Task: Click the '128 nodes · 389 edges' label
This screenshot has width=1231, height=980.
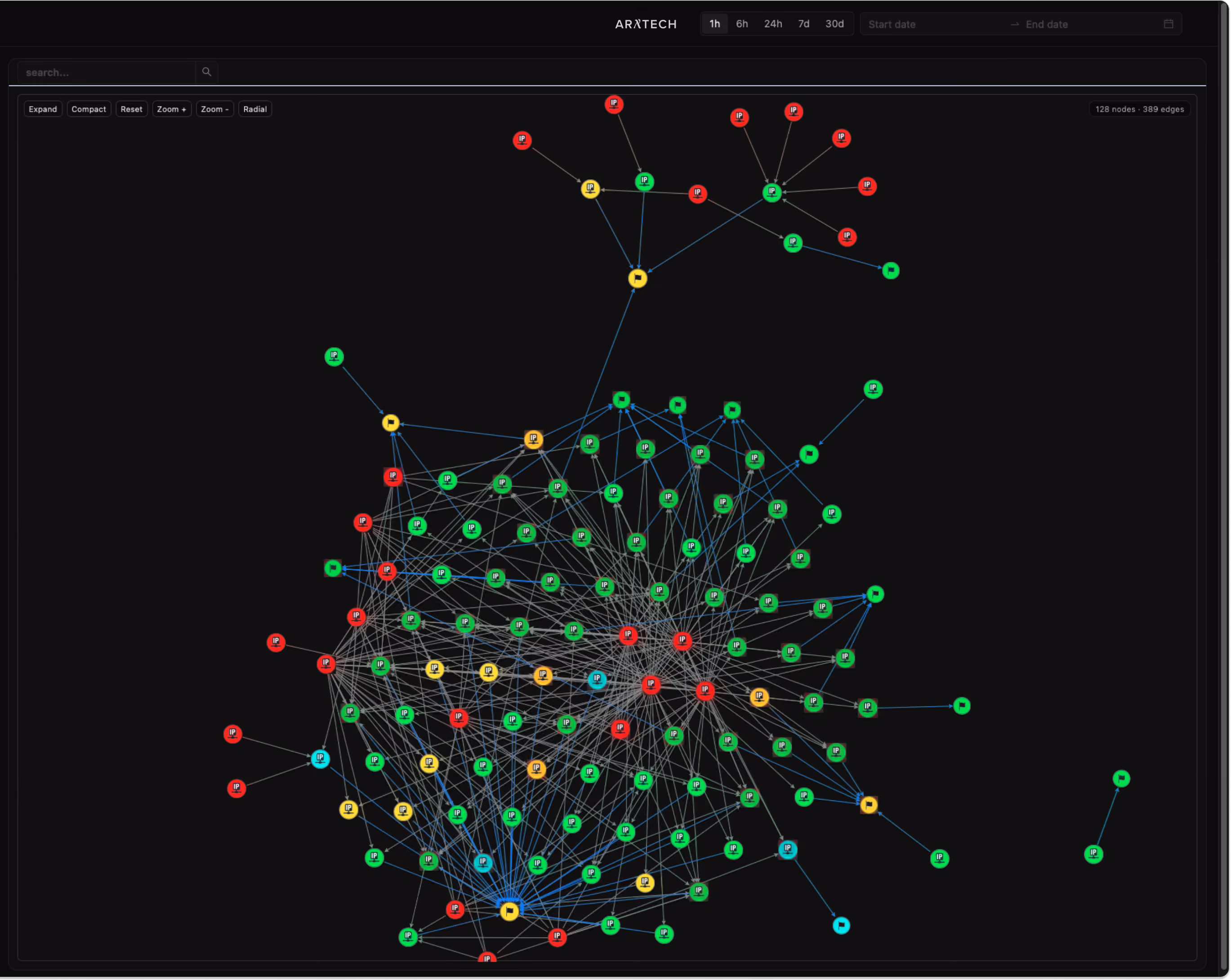Action: [1139, 109]
